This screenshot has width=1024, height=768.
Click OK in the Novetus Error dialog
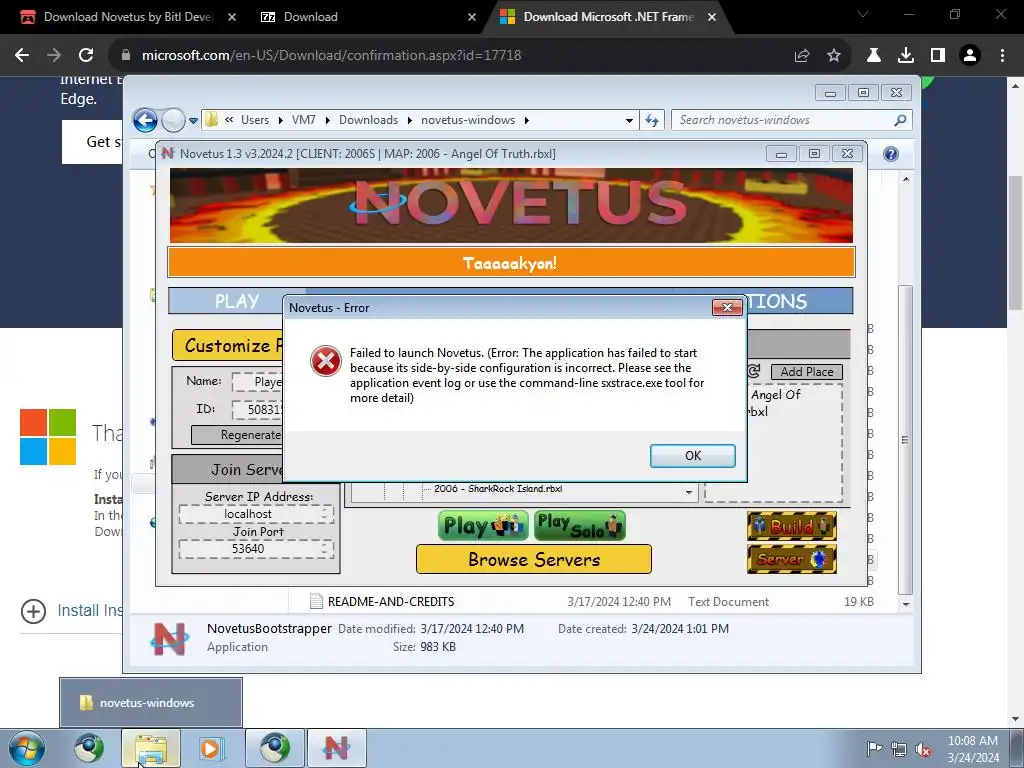pyautogui.click(x=692, y=456)
